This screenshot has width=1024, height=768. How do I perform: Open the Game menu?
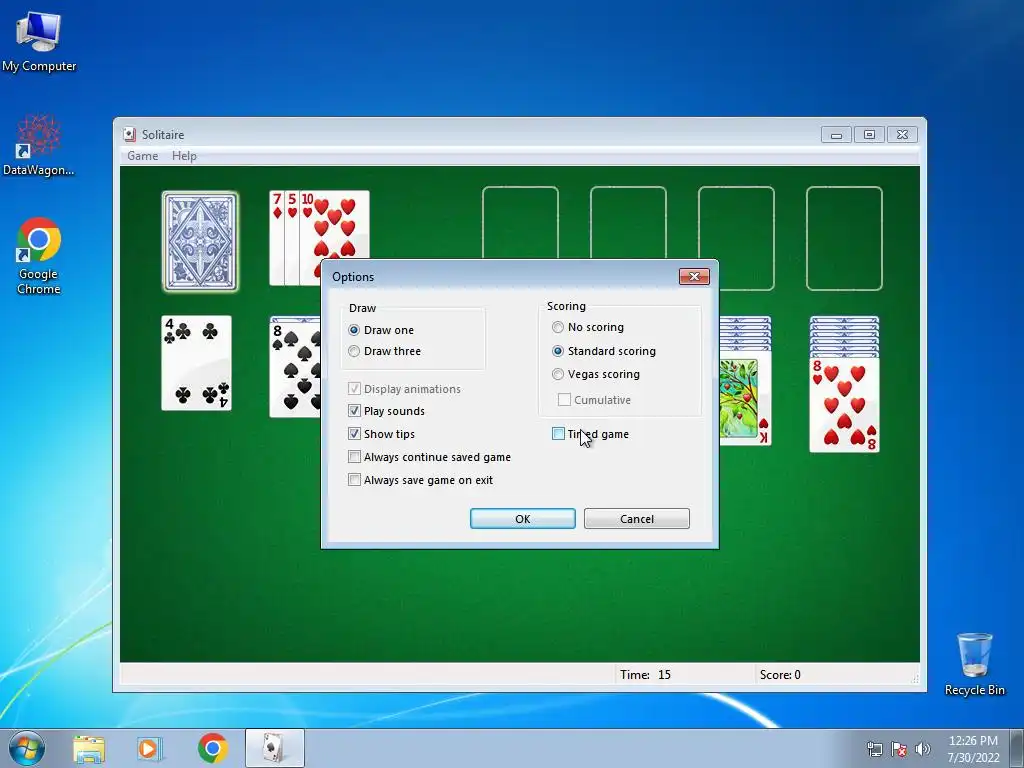(142, 156)
